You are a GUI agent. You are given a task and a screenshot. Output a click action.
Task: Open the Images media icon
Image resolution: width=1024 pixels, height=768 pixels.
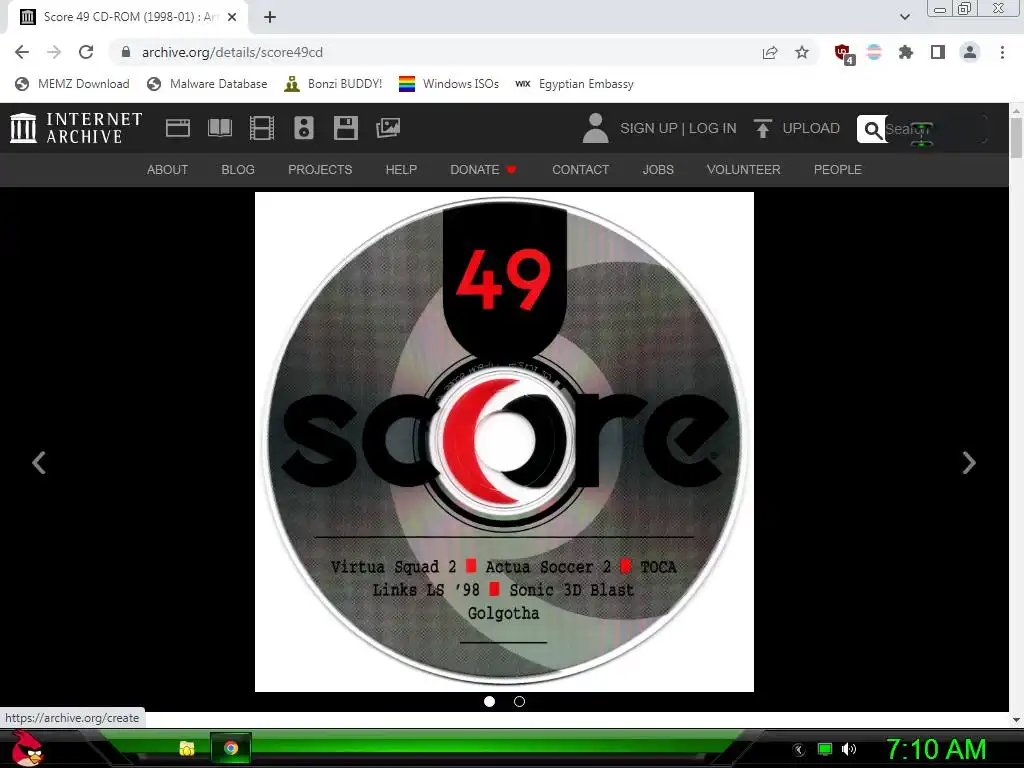point(388,128)
